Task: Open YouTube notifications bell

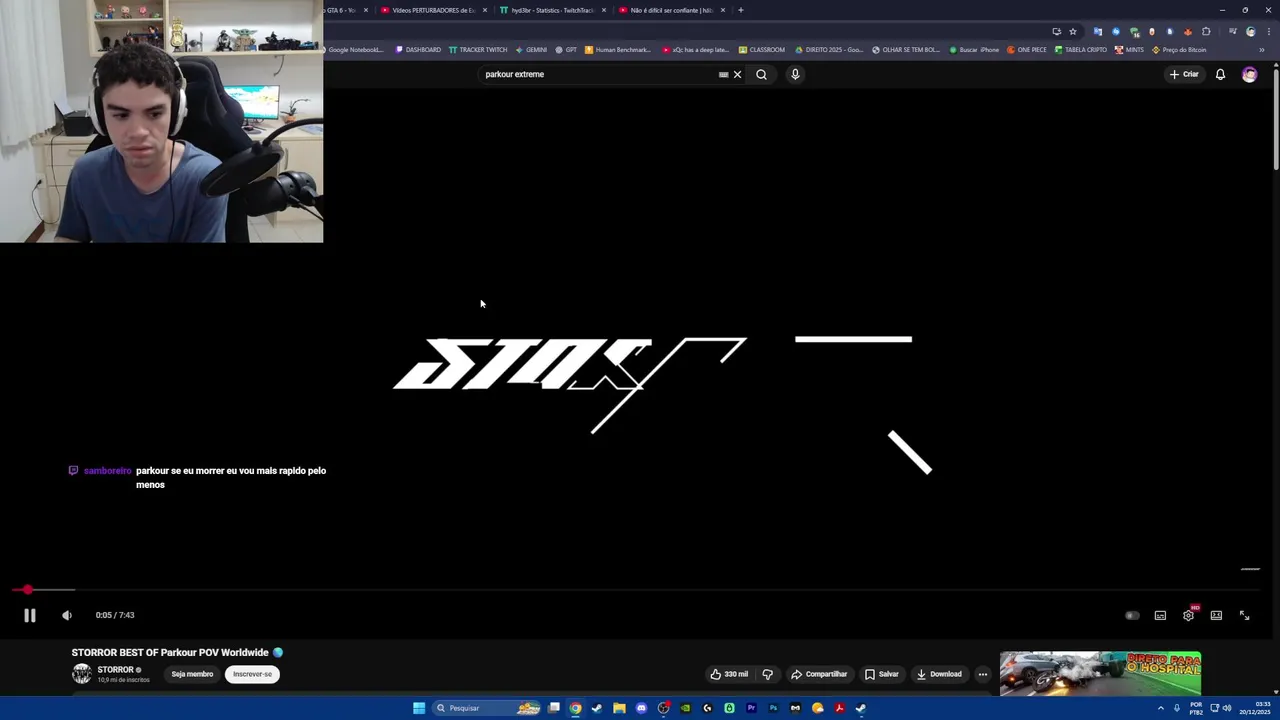Action: click(1220, 74)
